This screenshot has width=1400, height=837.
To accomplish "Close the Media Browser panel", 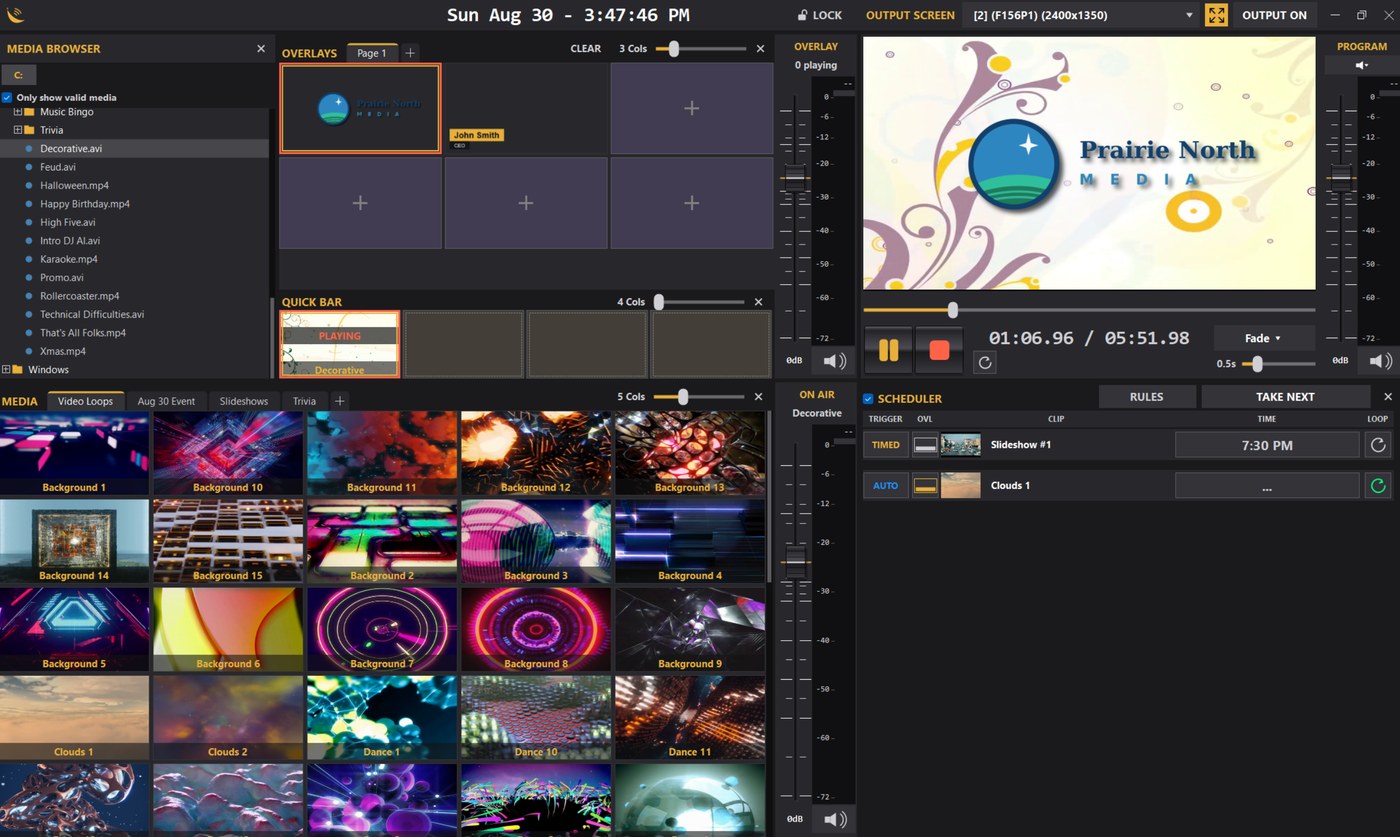I will [x=261, y=48].
